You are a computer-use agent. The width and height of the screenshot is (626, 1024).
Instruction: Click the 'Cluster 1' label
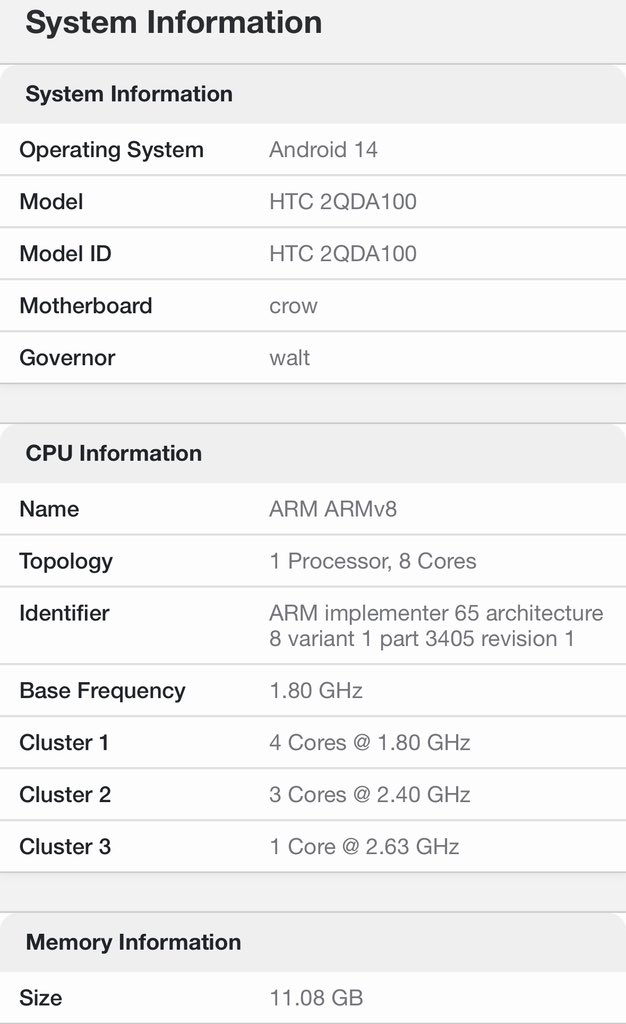click(64, 743)
